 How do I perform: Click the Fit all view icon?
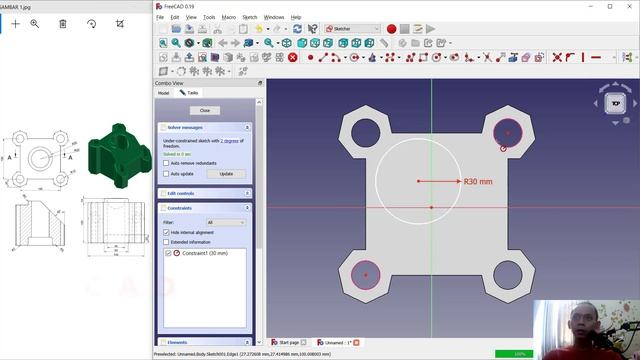pyautogui.click(x=163, y=43)
